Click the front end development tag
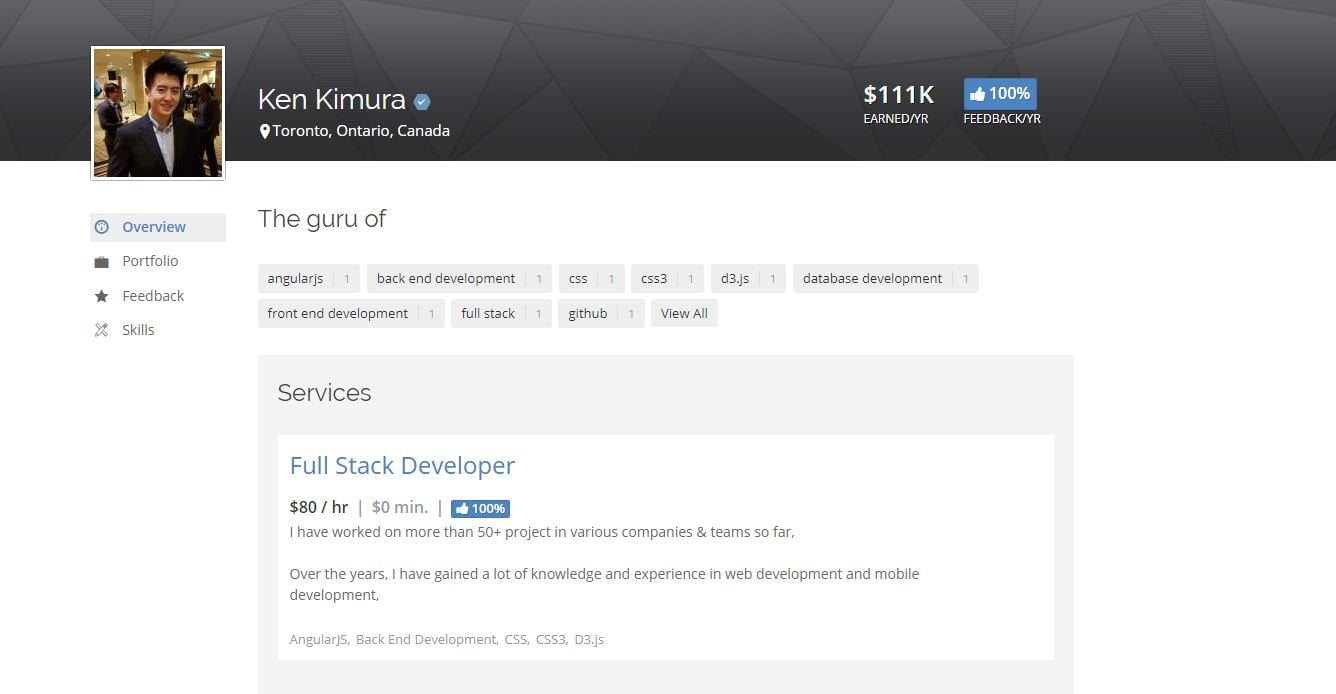1336x694 pixels. pyautogui.click(x=351, y=314)
